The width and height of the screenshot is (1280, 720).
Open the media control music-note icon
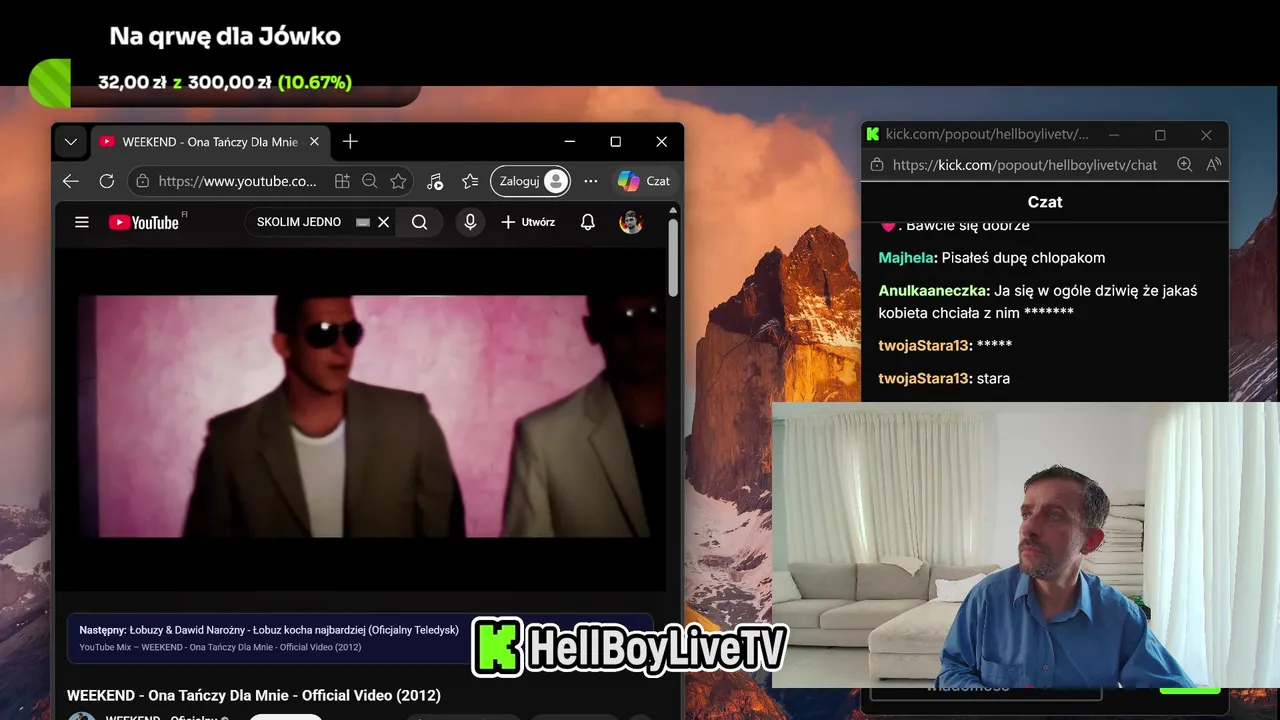click(x=434, y=181)
